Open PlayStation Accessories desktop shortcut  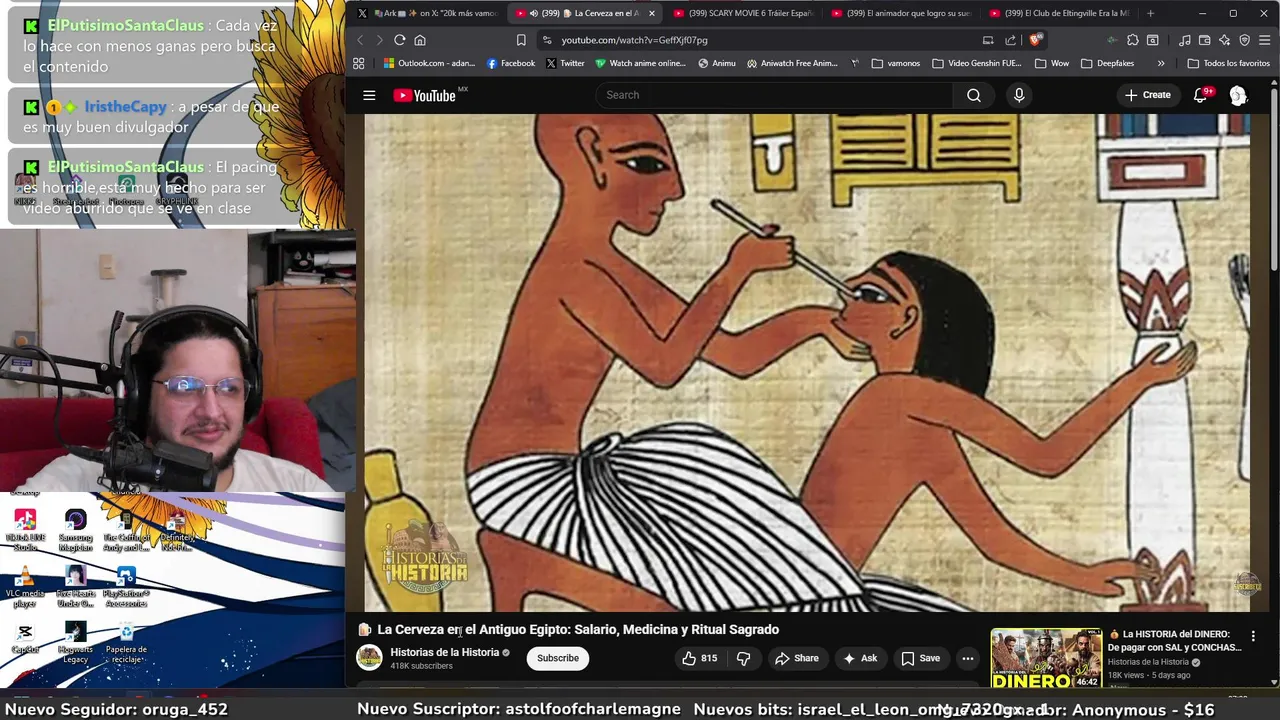click(126, 588)
